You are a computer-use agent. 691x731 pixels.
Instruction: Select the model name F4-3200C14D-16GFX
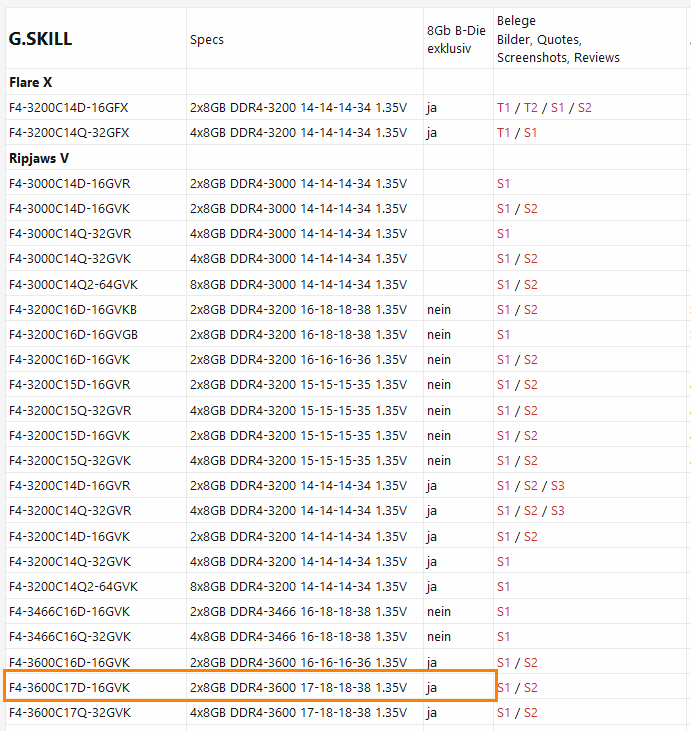(x=69, y=108)
